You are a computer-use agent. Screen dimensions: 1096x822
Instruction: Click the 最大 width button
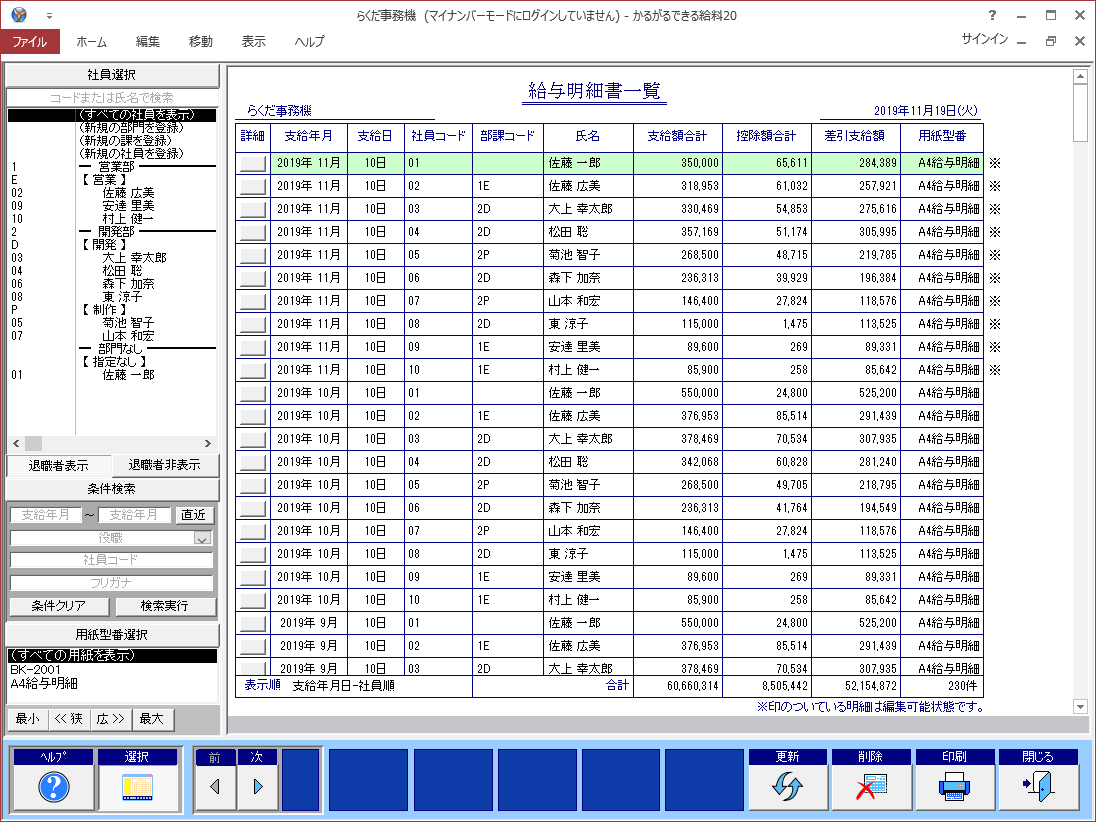[152, 719]
